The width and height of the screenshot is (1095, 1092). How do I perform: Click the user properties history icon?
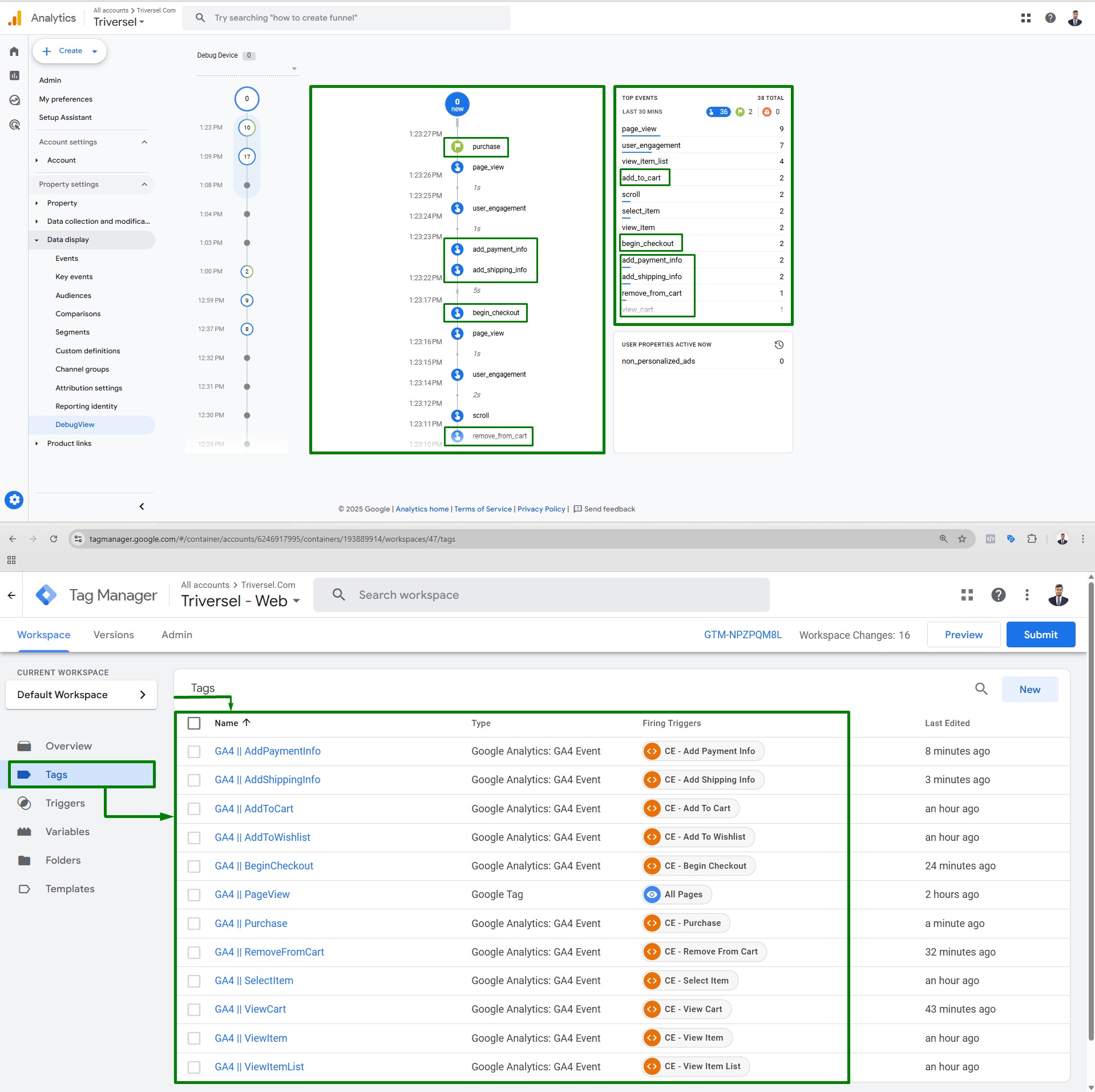pos(779,345)
